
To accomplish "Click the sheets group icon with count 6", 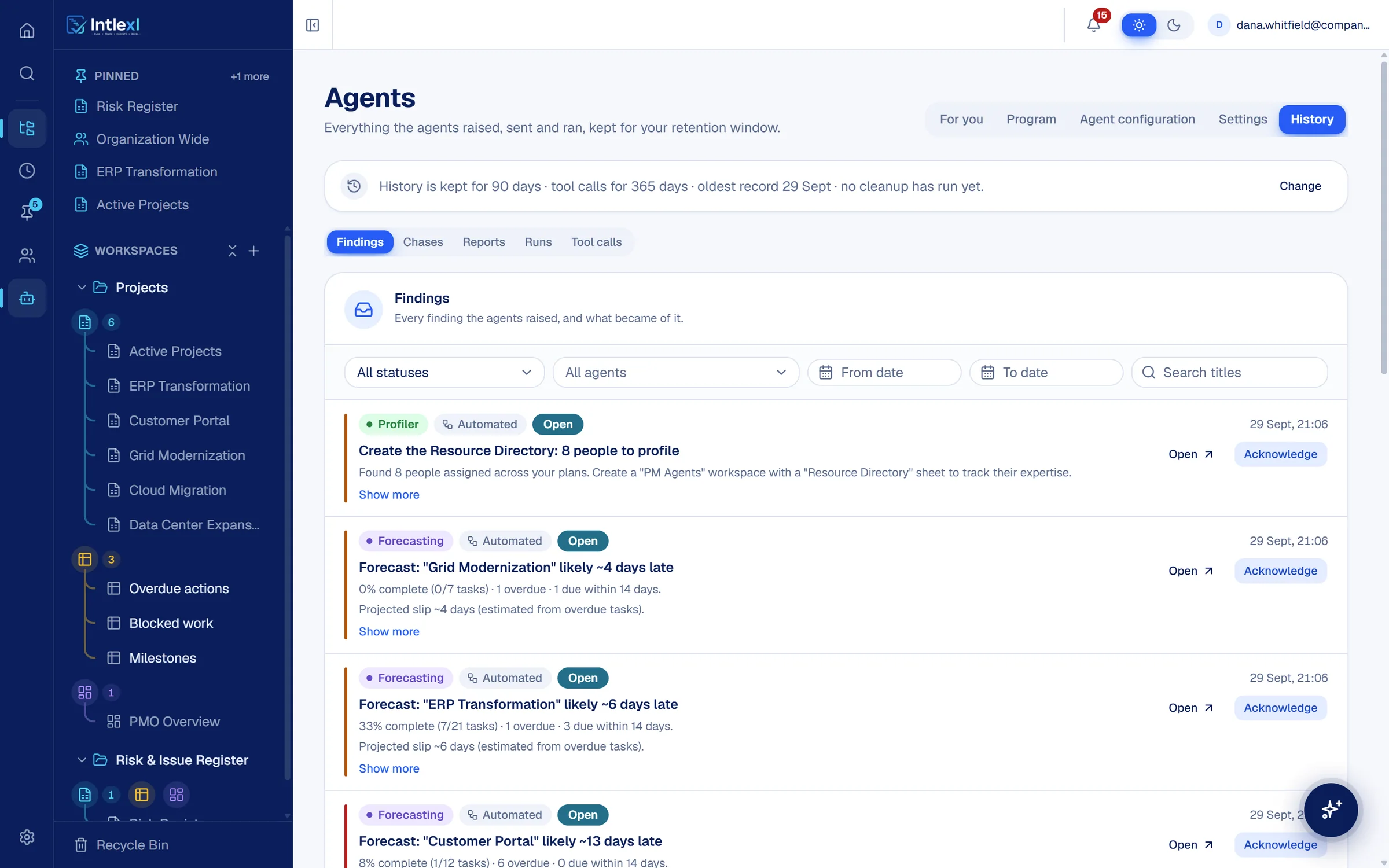I will click(x=84, y=322).
